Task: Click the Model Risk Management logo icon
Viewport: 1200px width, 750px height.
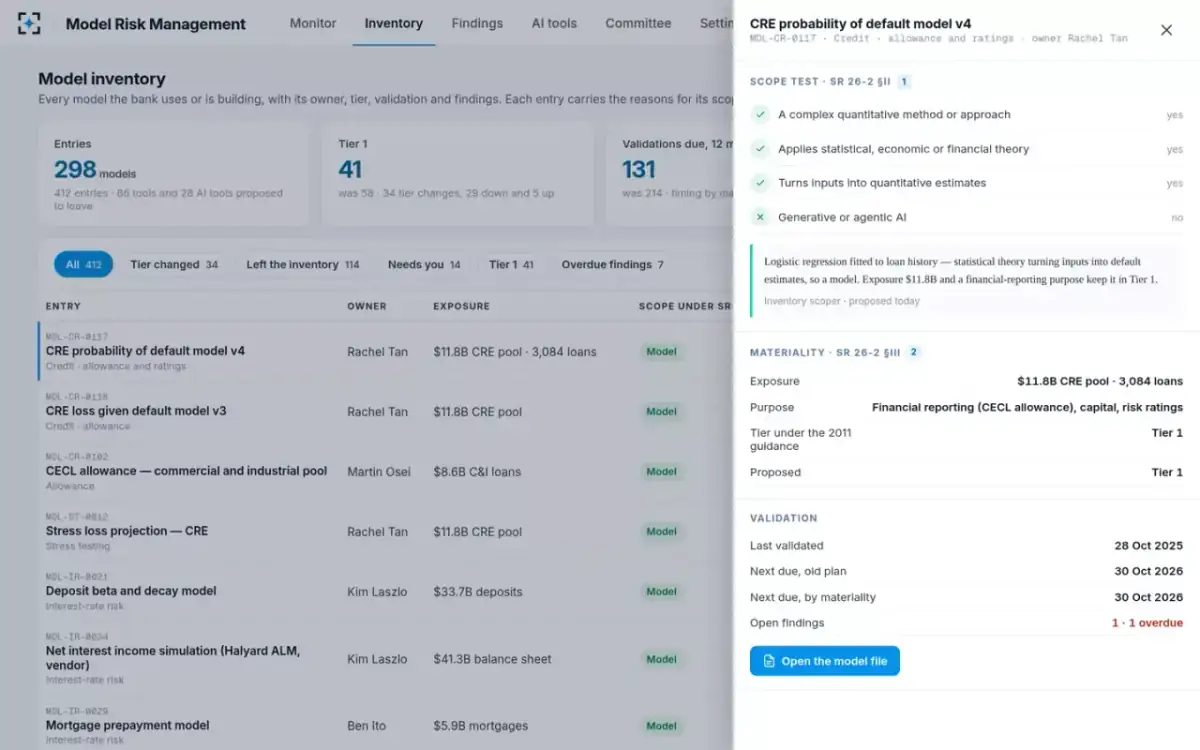Action: (x=30, y=23)
